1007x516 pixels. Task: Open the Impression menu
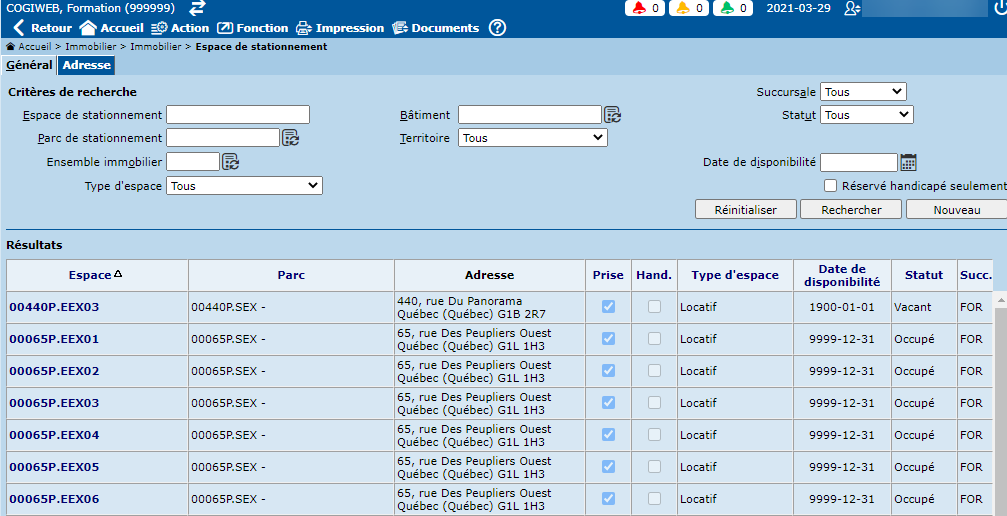click(339, 28)
